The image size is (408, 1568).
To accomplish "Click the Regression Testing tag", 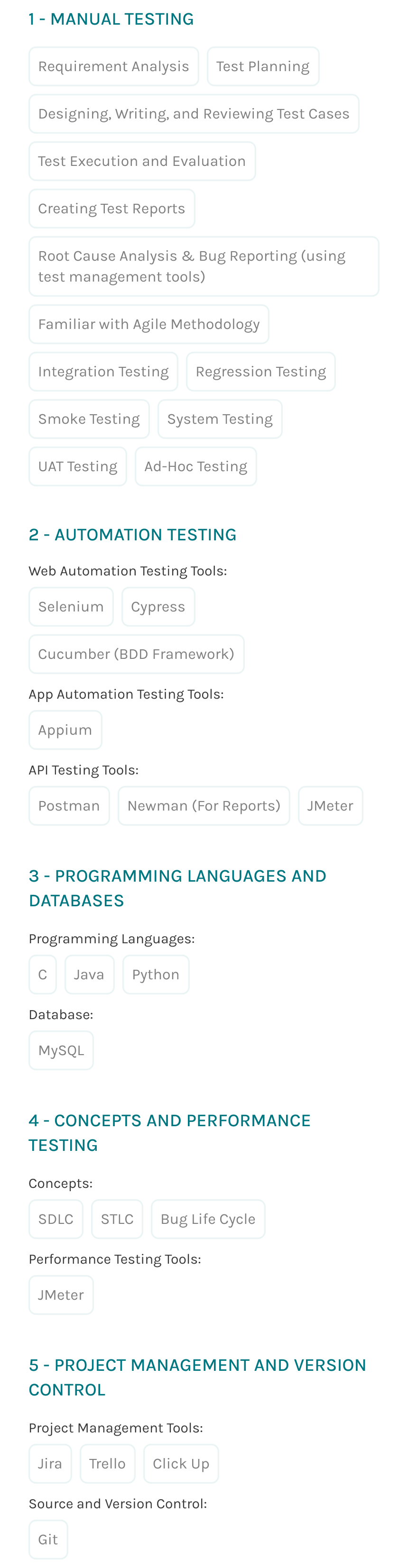I will [260, 372].
